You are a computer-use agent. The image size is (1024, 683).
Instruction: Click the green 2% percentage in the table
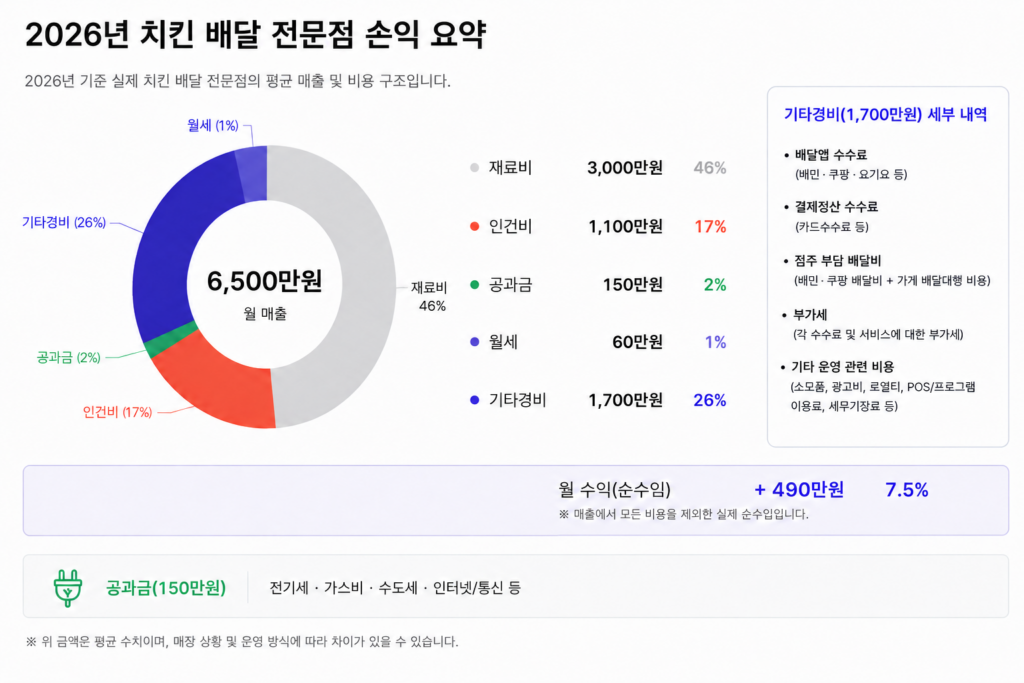point(715,285)
